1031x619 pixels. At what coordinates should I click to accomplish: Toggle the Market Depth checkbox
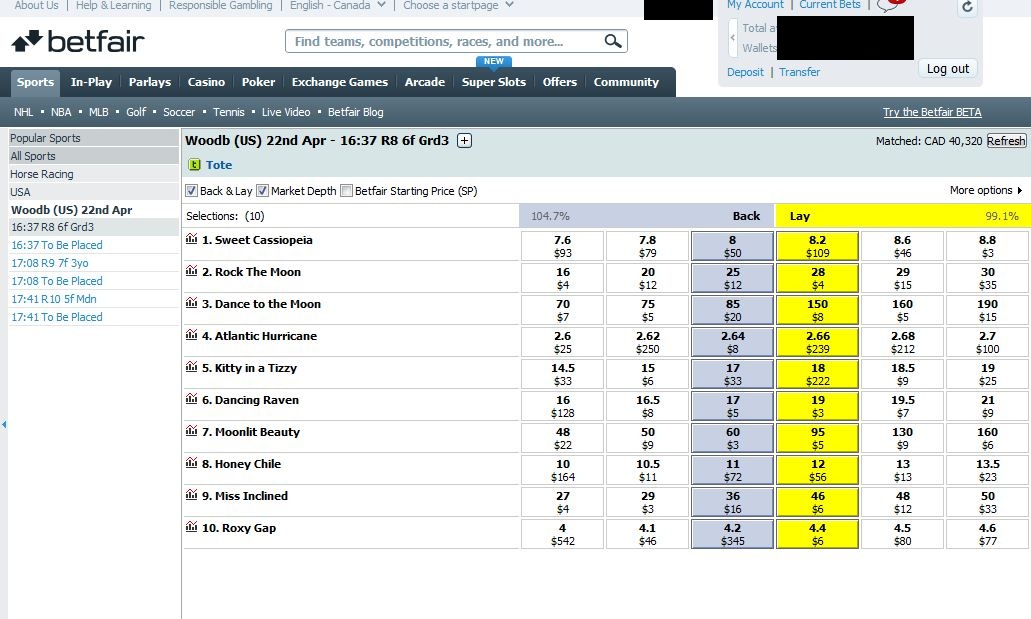(262, 191)
